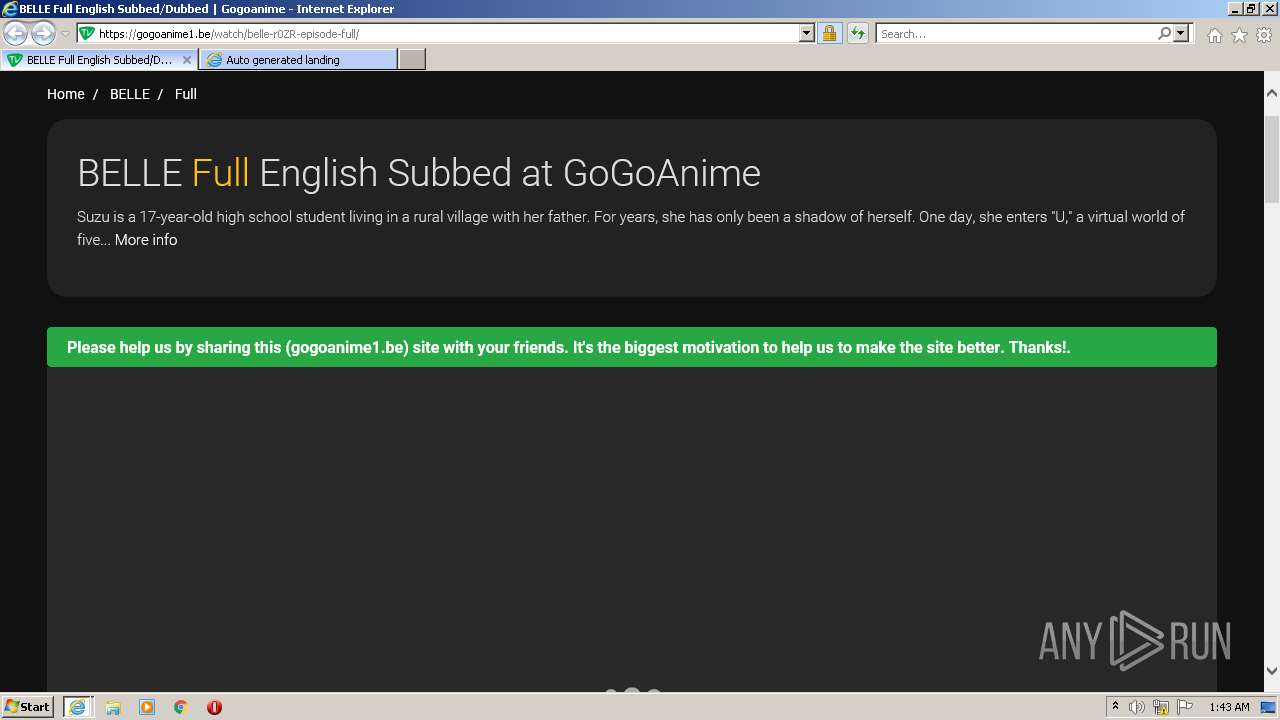Open Internet Explorer from the taskbar
Image resolution: width=1280 pixels, height=720 pixels.
tap(77, 707)
